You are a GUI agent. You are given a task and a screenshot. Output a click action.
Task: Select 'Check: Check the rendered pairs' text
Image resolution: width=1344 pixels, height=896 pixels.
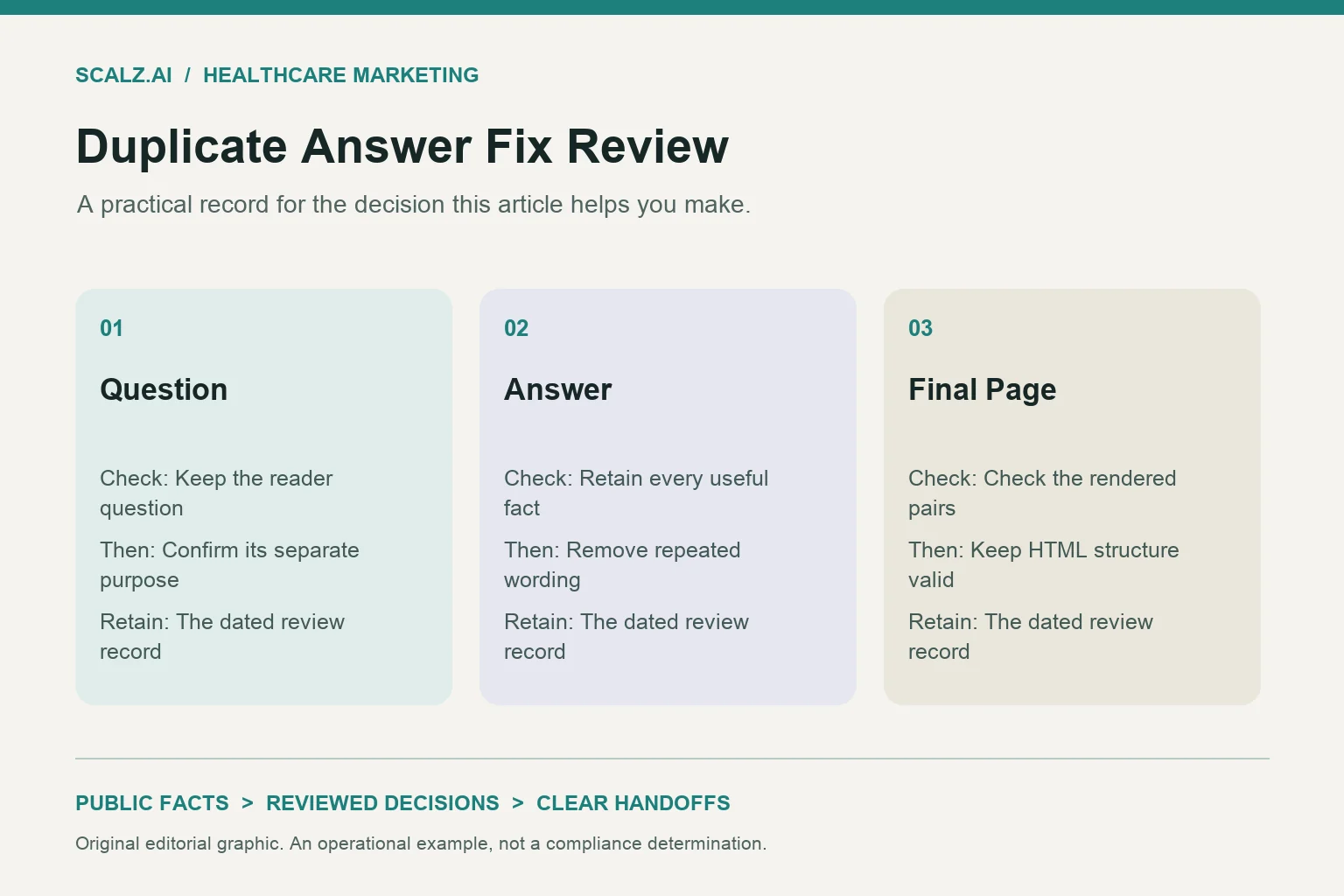coord(1042,493)
